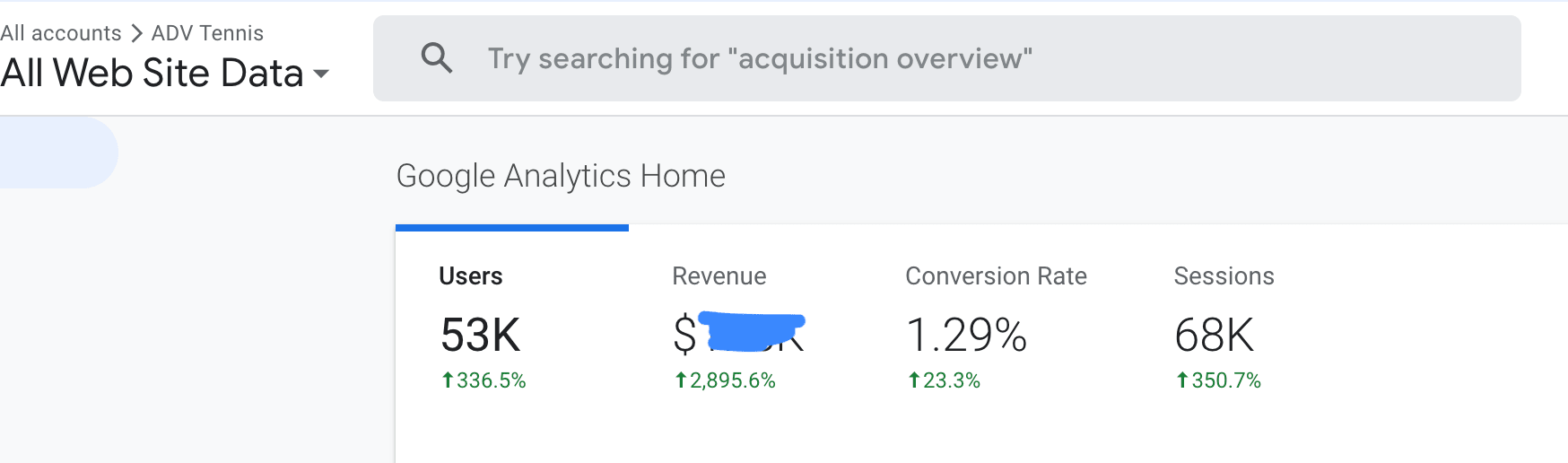Click the All Web Site Data view name
The width and height of the screenshot is (1568, 463).
pos(152,74)
